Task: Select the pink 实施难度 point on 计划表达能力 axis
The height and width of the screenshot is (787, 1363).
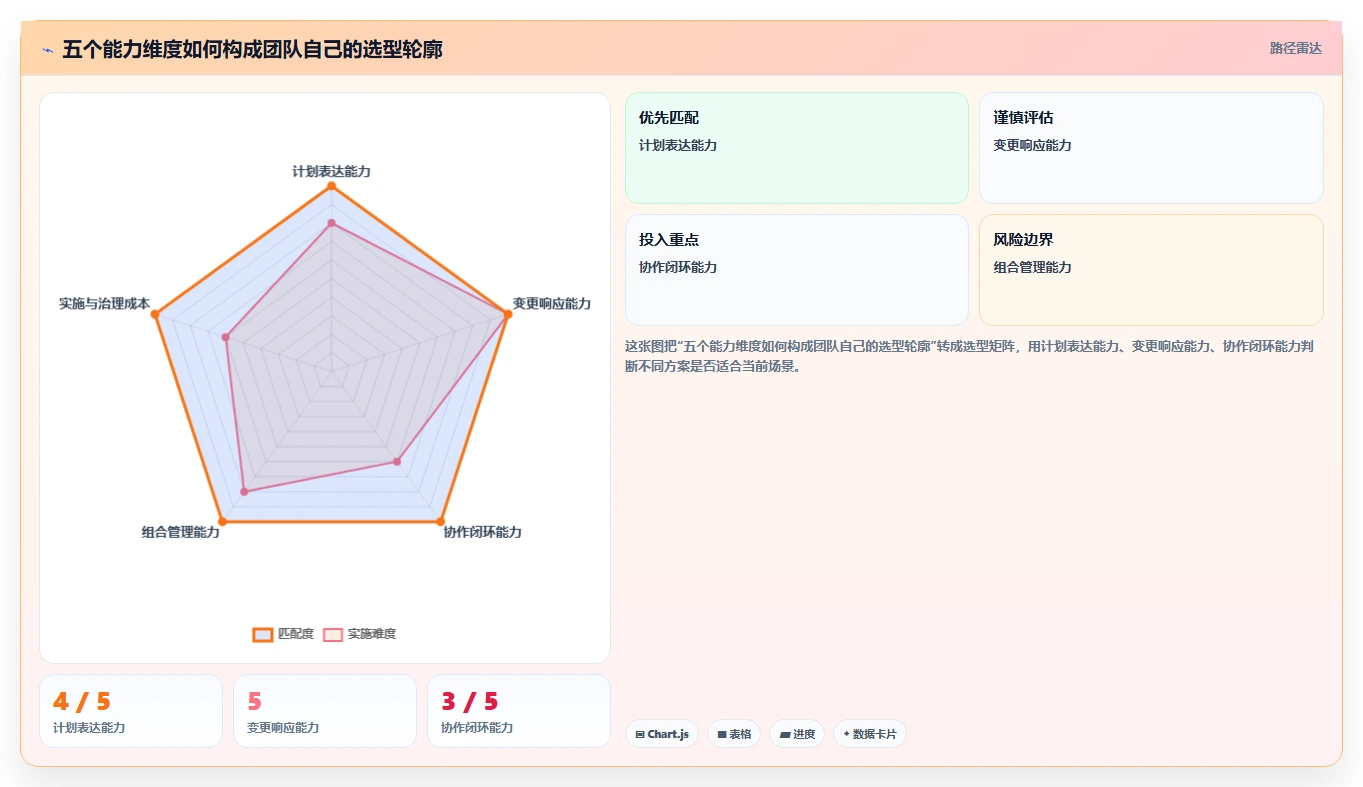Action: [331, 224]
